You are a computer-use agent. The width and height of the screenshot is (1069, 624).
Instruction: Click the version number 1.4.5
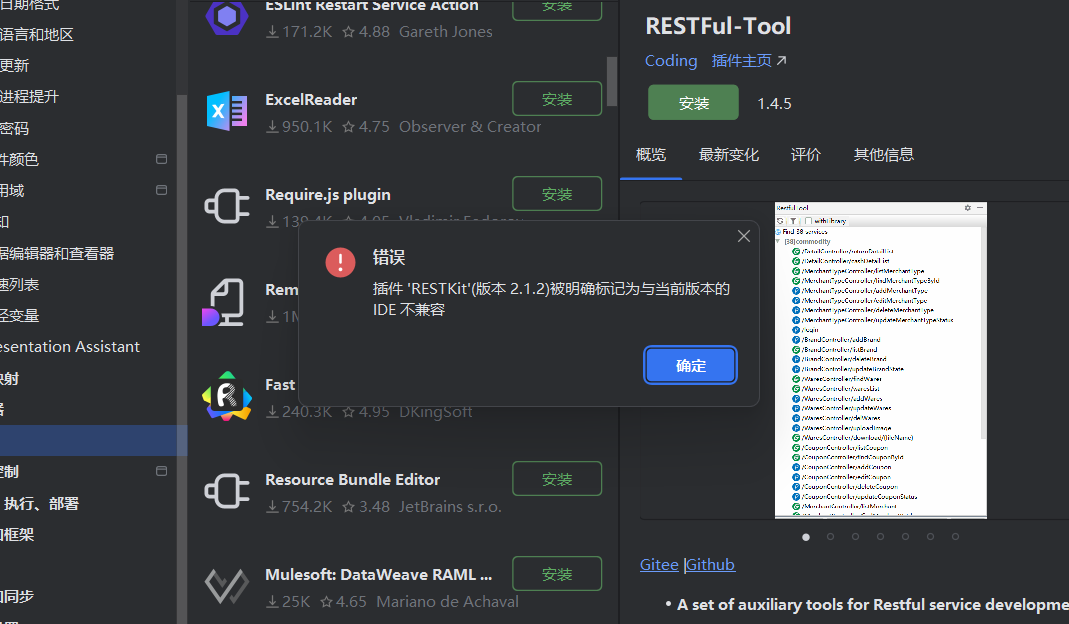point(774,104)
